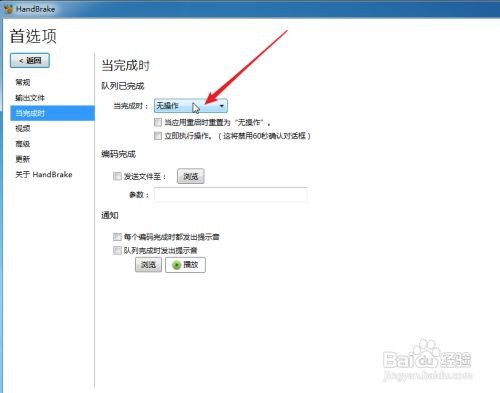Click the HandBrake pineapple icon in title bar
This screenshot has height=393, width=500.
(x=8, y=9)
